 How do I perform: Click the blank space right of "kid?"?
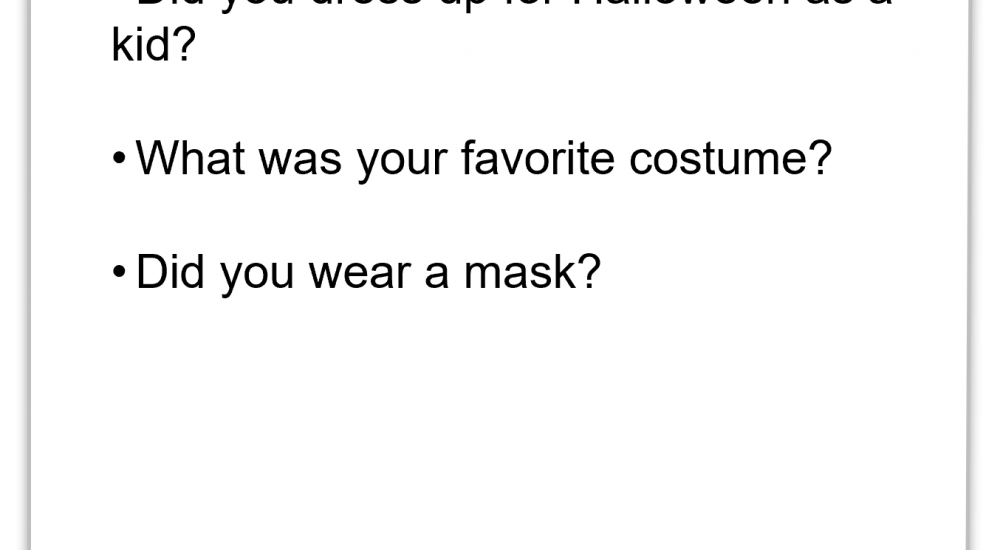click(574, 43)
